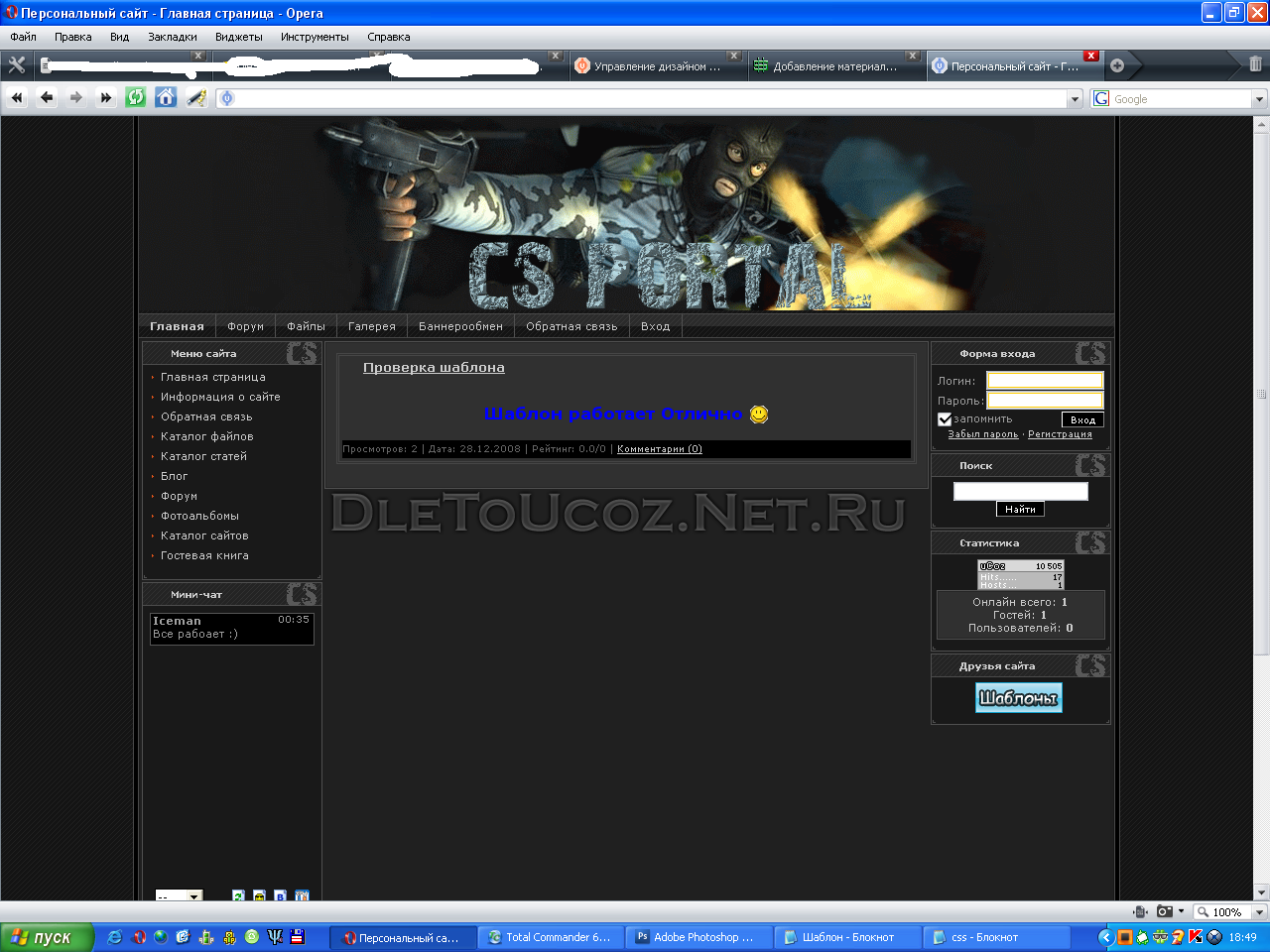Open the Правка menu
This screenshot has width=1270, height=952.
tap(73, 37)
